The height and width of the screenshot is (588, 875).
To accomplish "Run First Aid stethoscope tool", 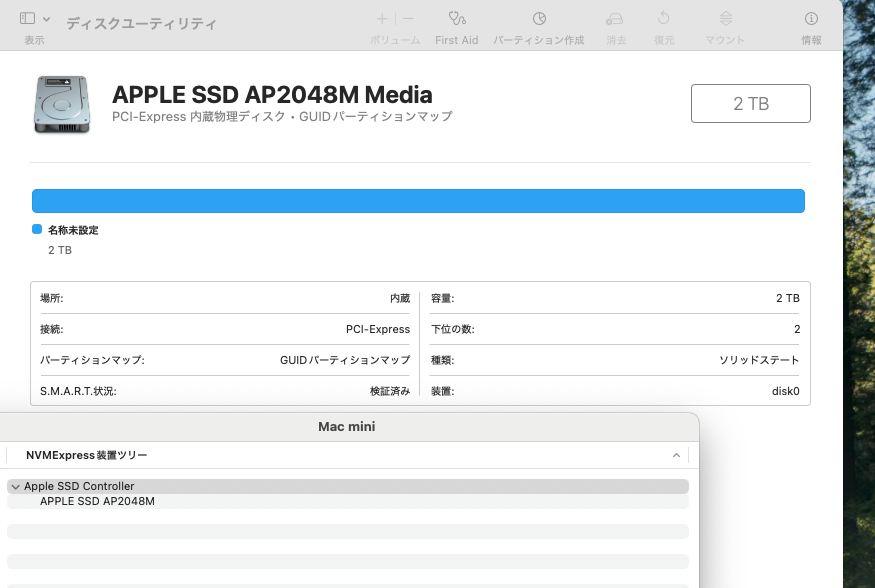I will (x=457, y=19).
